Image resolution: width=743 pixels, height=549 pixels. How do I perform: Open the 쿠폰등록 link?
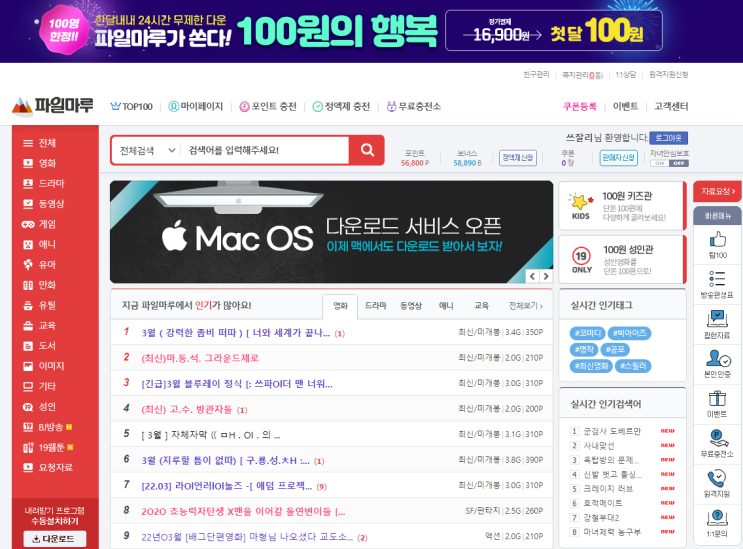click(579, 107)
